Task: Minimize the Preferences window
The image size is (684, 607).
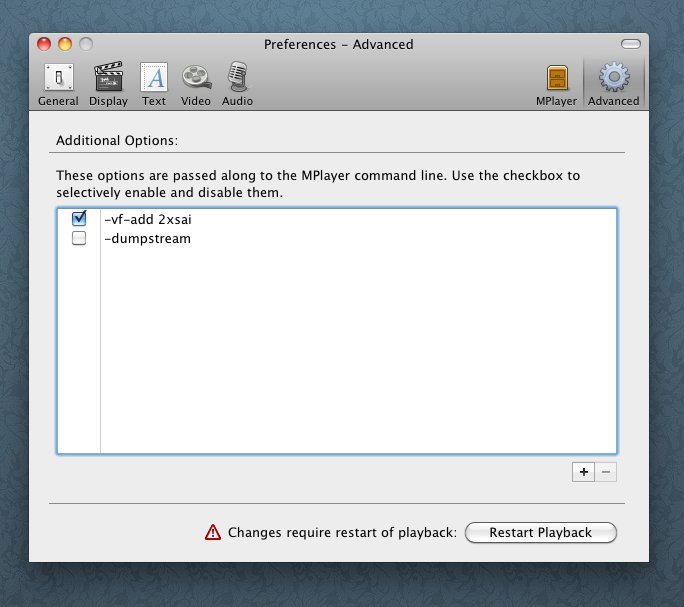Action: click(x=65, y=44)
